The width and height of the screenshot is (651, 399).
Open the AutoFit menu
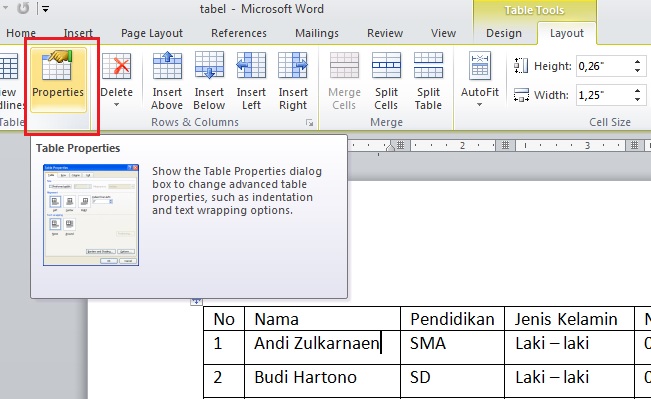480,80
